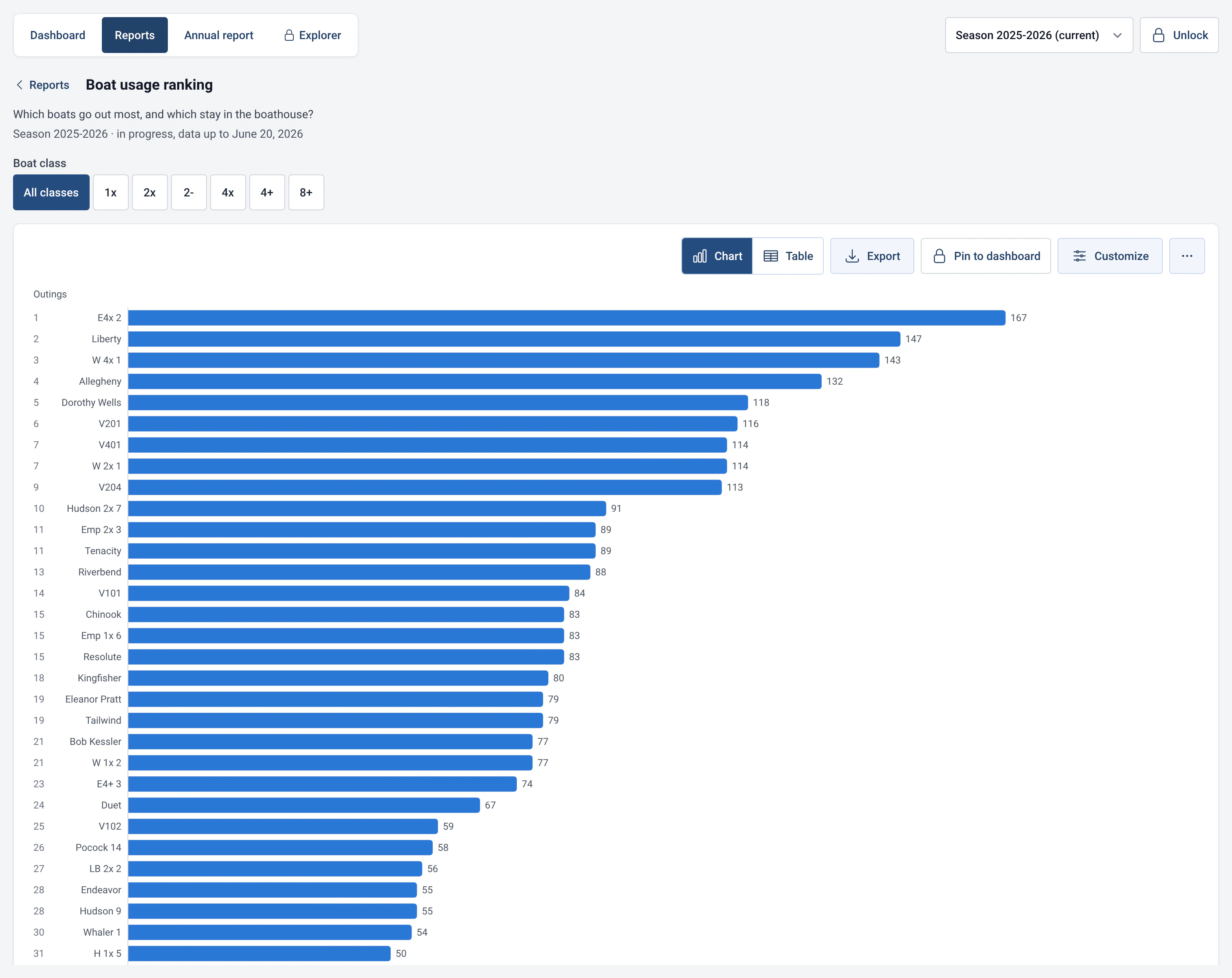Image resolution: width=1232 pixels, height=978 pixels.
Task: Click the 'Emp 1x 6' label
Action: (101, 635)
